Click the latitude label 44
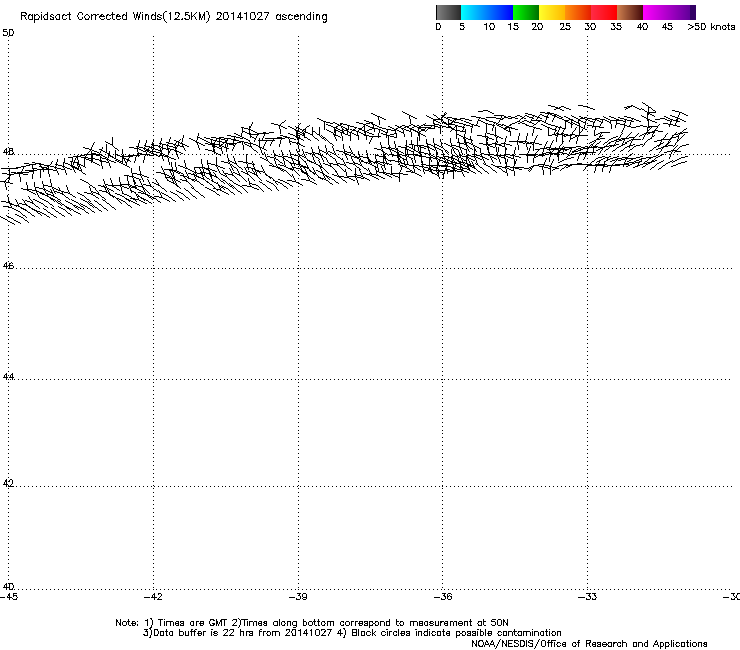Image resolution: width=740 pixels, height=650 pixels. pyautogui.click(x=8, y=377)
